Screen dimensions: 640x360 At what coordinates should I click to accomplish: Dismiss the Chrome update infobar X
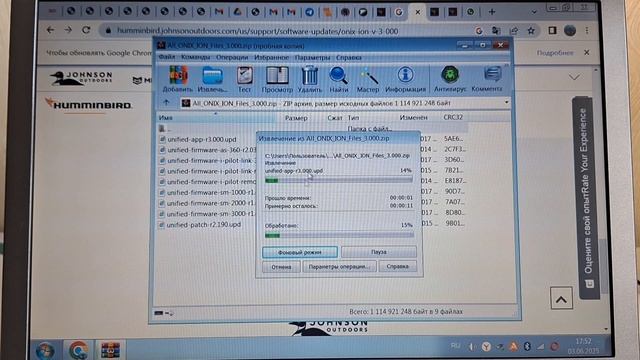(587, 52)
